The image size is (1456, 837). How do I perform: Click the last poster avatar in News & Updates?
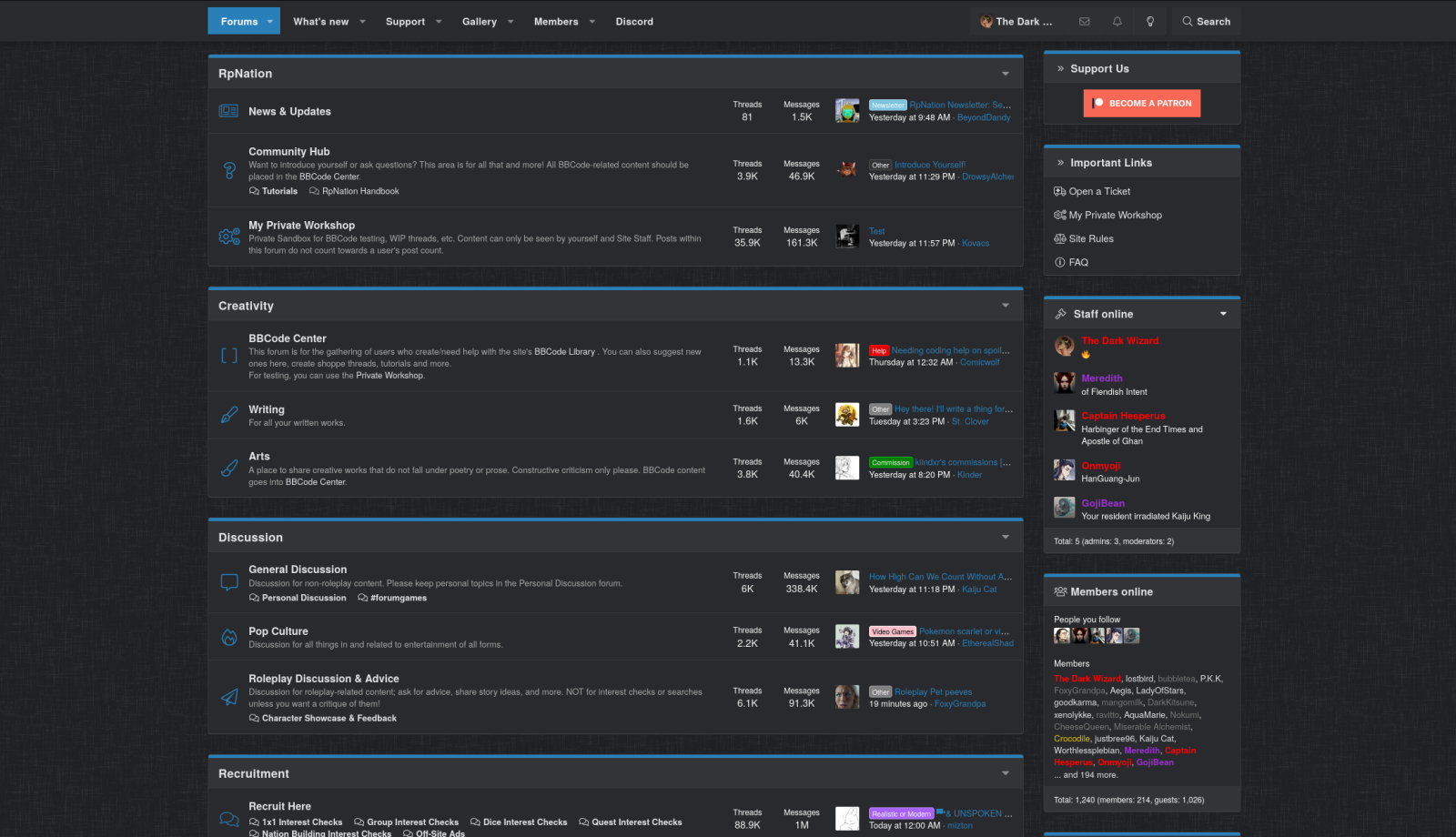tap(847, 111)
